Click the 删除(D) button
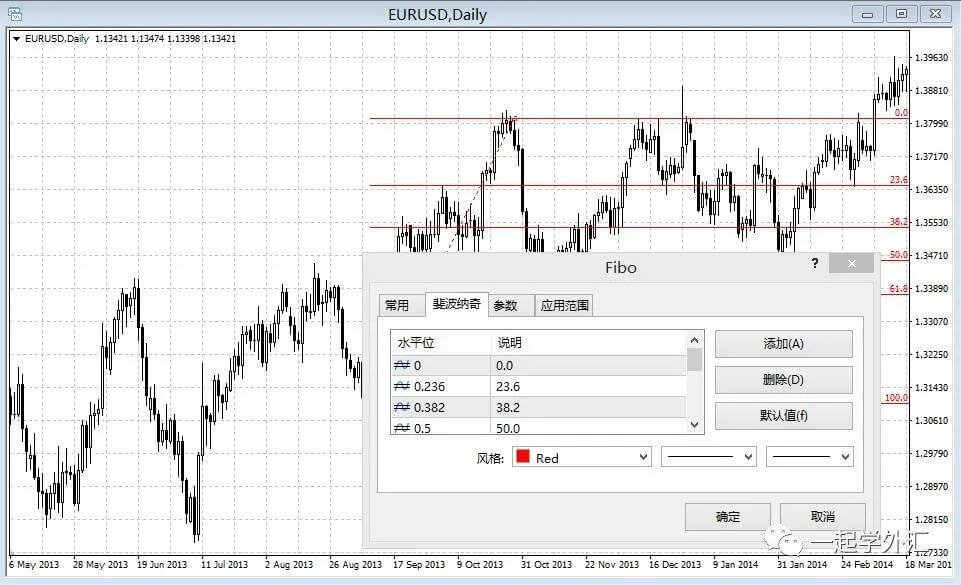 click(783, 380)
